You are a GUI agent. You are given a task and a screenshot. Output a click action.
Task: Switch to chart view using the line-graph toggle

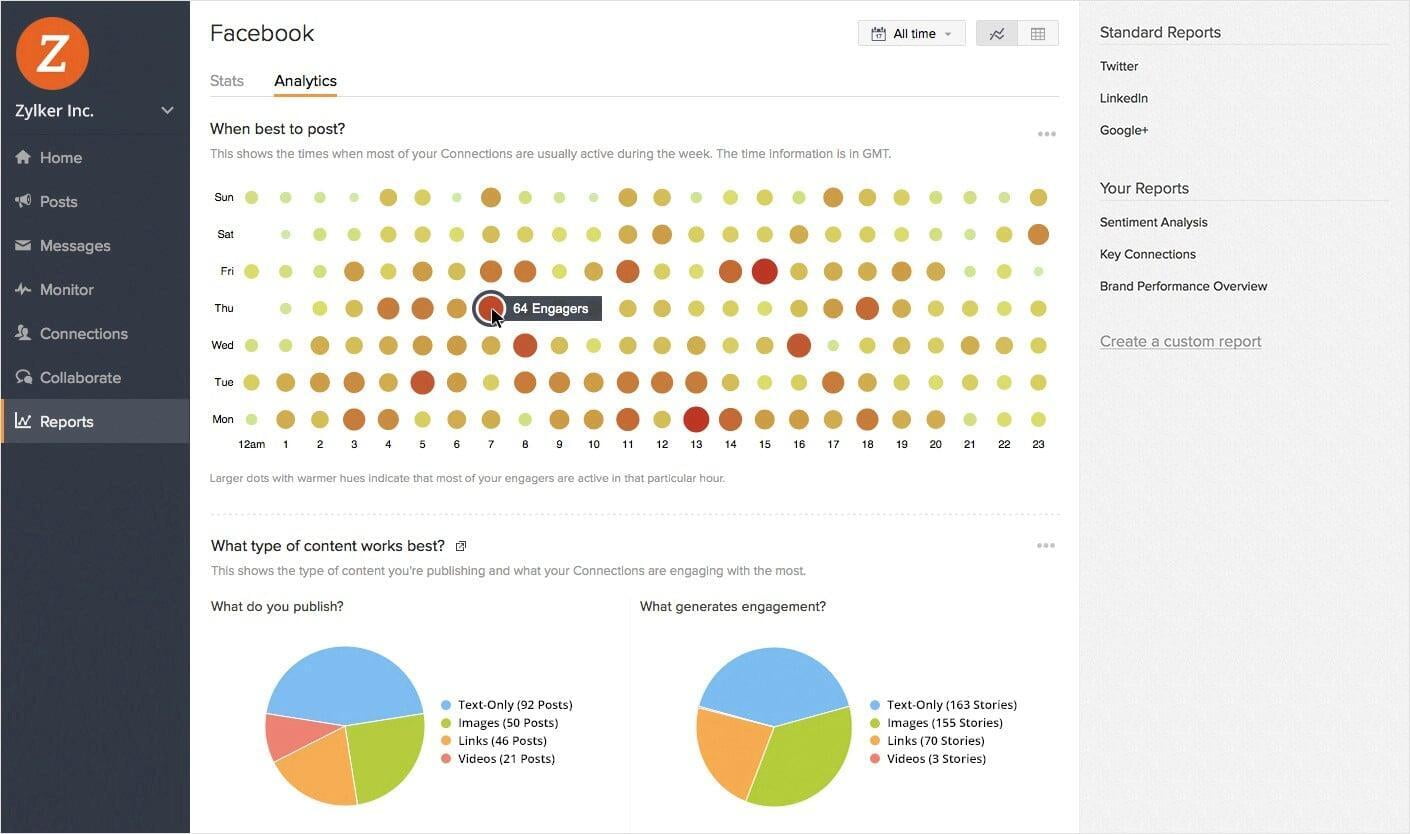[996, 32]
